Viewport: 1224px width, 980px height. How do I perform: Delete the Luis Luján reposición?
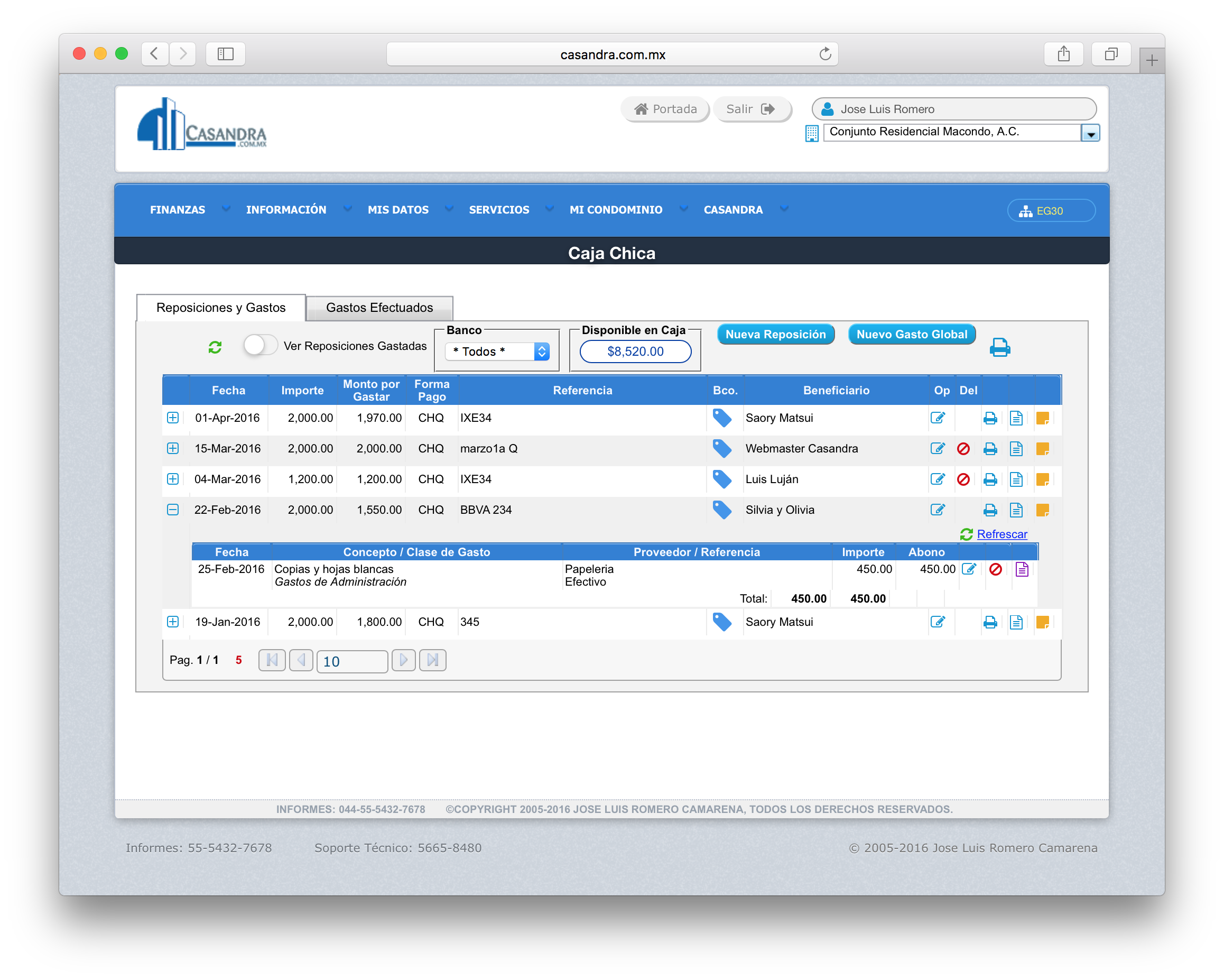click(x=963, y=480)
